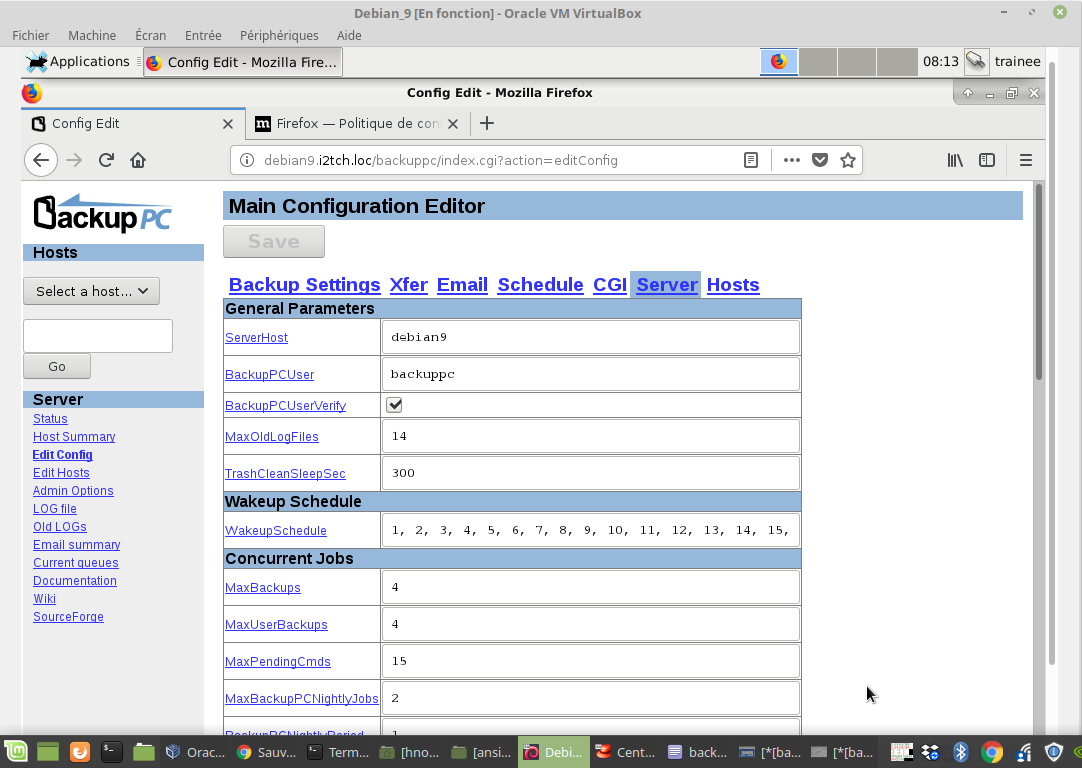The image size is (1082, 768).
Task: Open the Library icon in Firefox toolbar
Action: click(x=955, y=160)
